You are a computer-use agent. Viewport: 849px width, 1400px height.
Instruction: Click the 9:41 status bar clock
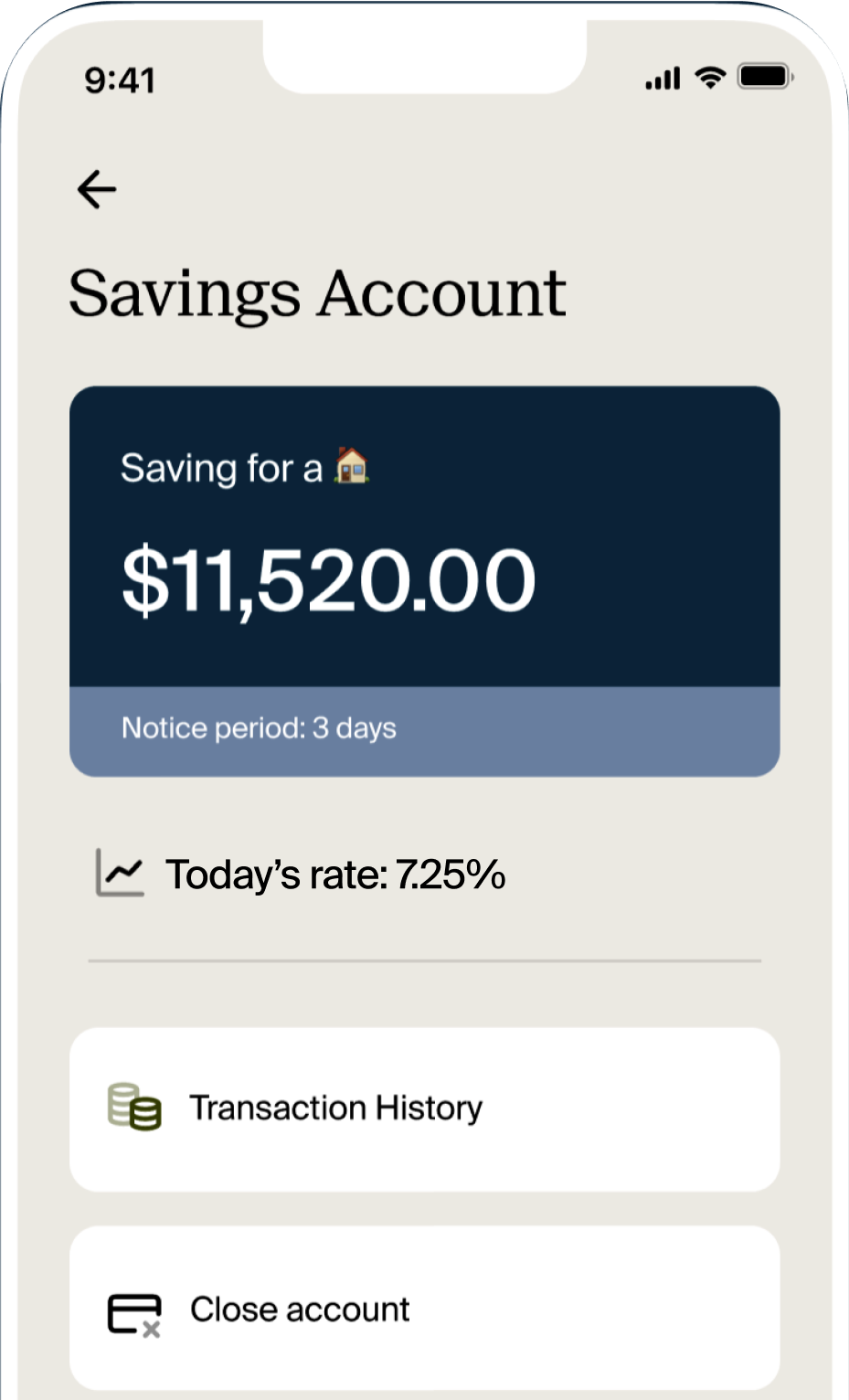point(120,80)
